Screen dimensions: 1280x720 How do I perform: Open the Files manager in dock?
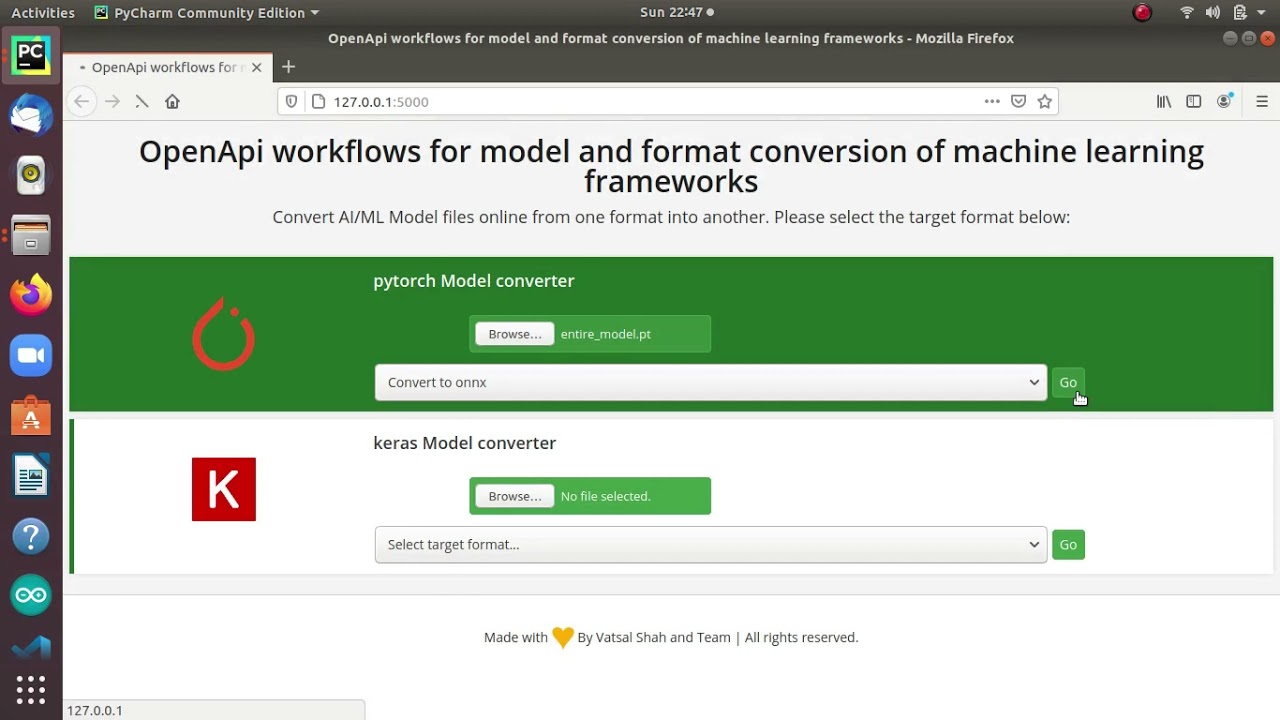click(x=31, y=236)
